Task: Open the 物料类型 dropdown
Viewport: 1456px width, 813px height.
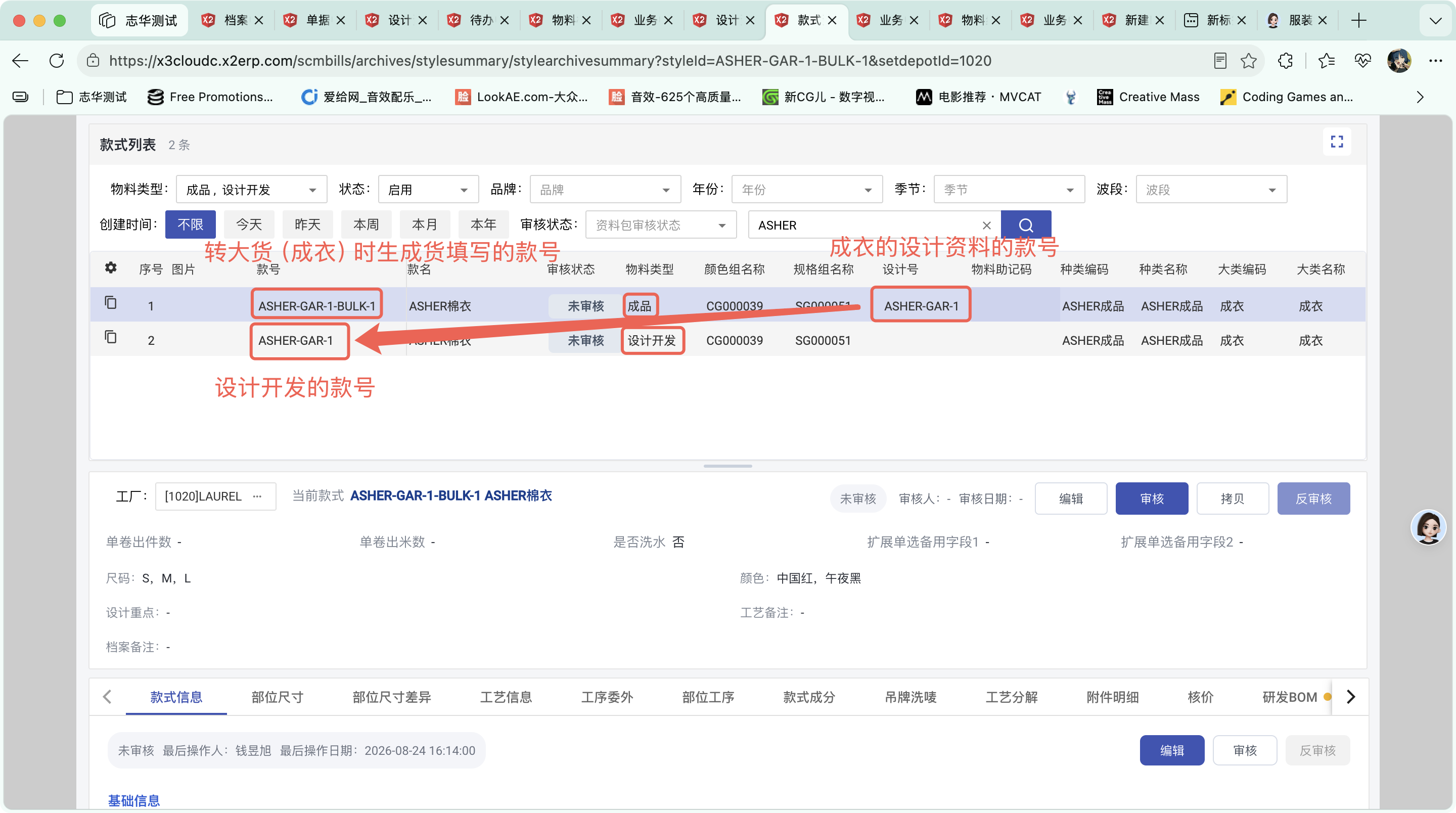Action: pyautogui.click(x=252, y=190)
